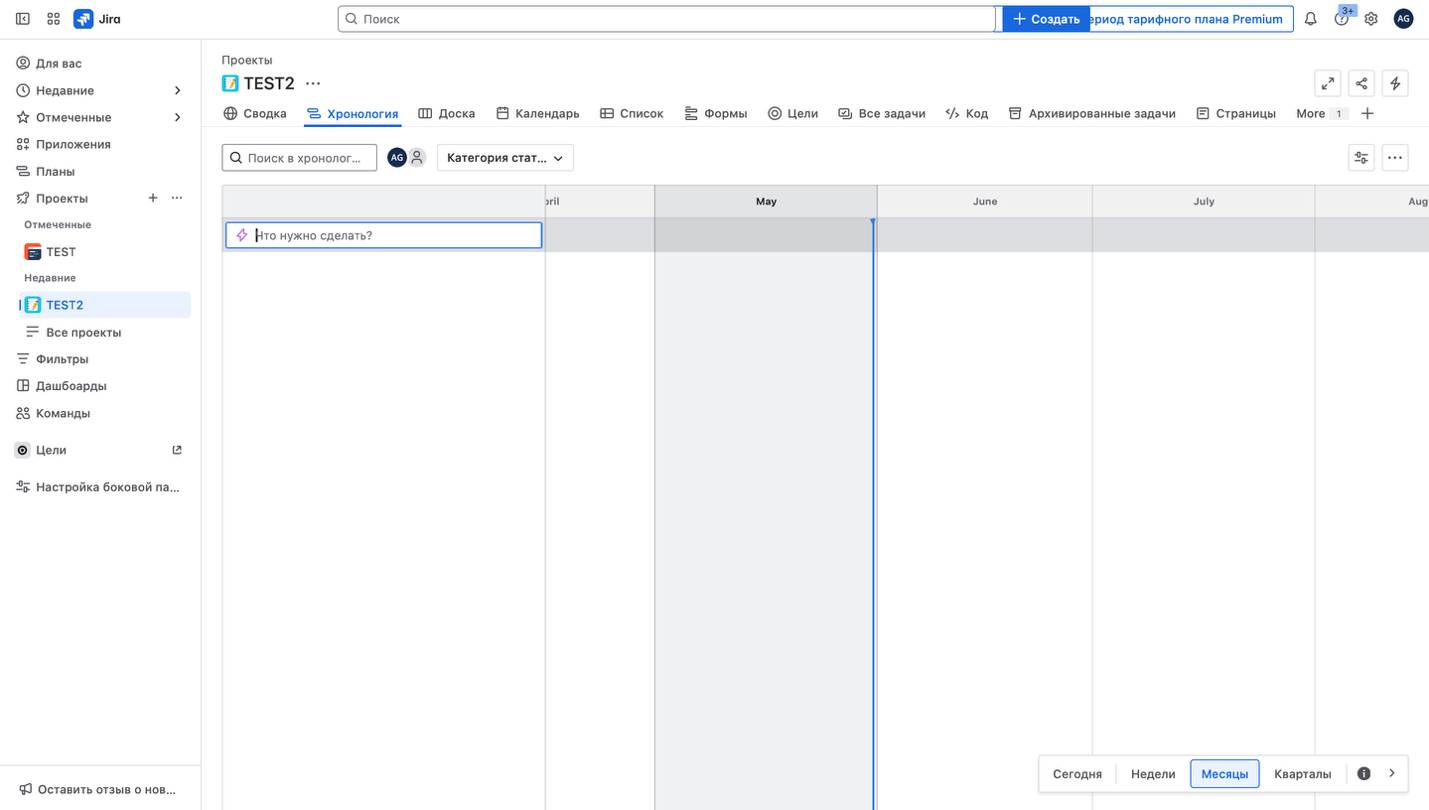Open the app switcher grid icon
Viewport: 1429px width, 810px height.
coord(54,19)
